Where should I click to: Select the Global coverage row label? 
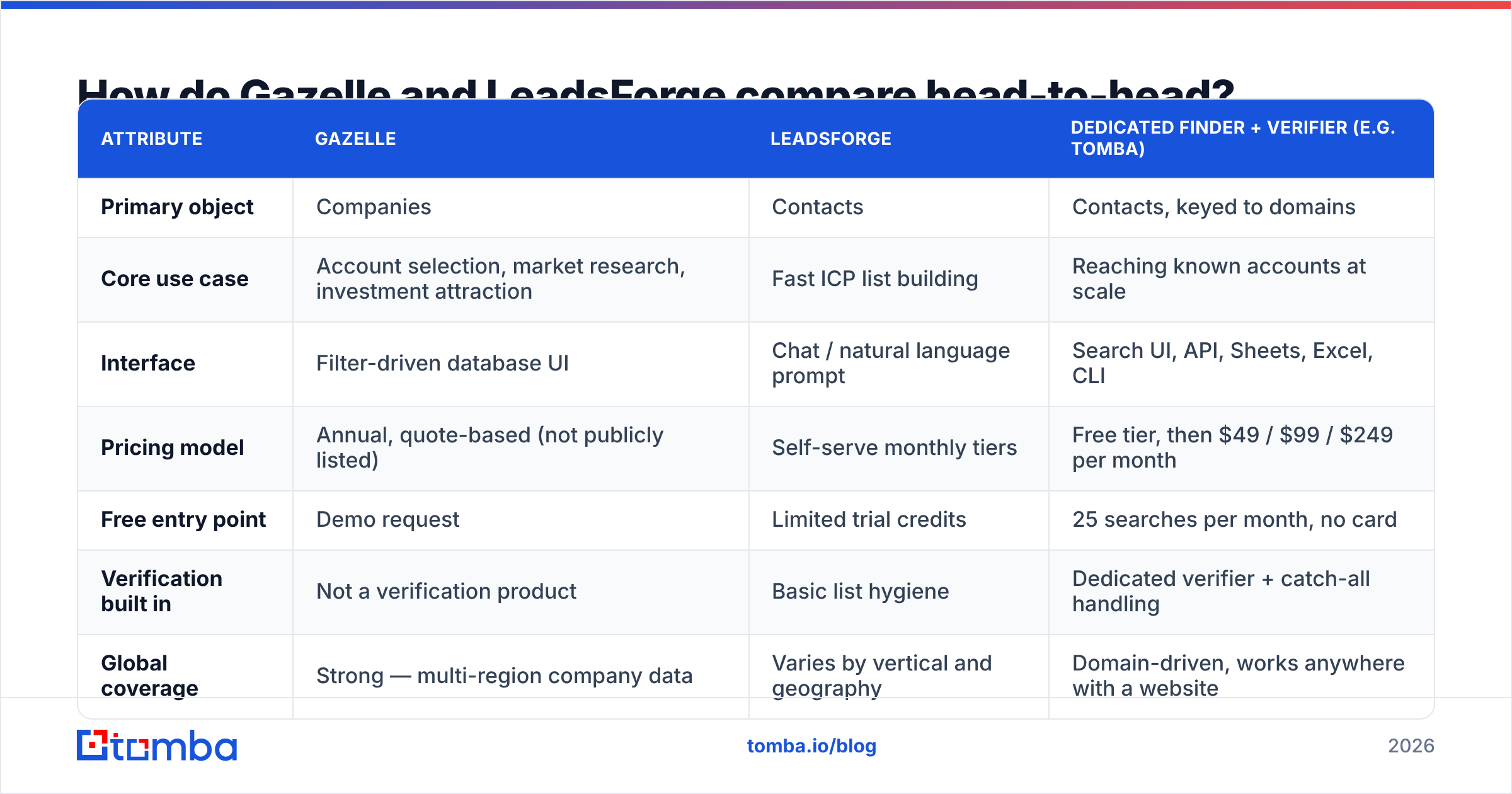149,676
